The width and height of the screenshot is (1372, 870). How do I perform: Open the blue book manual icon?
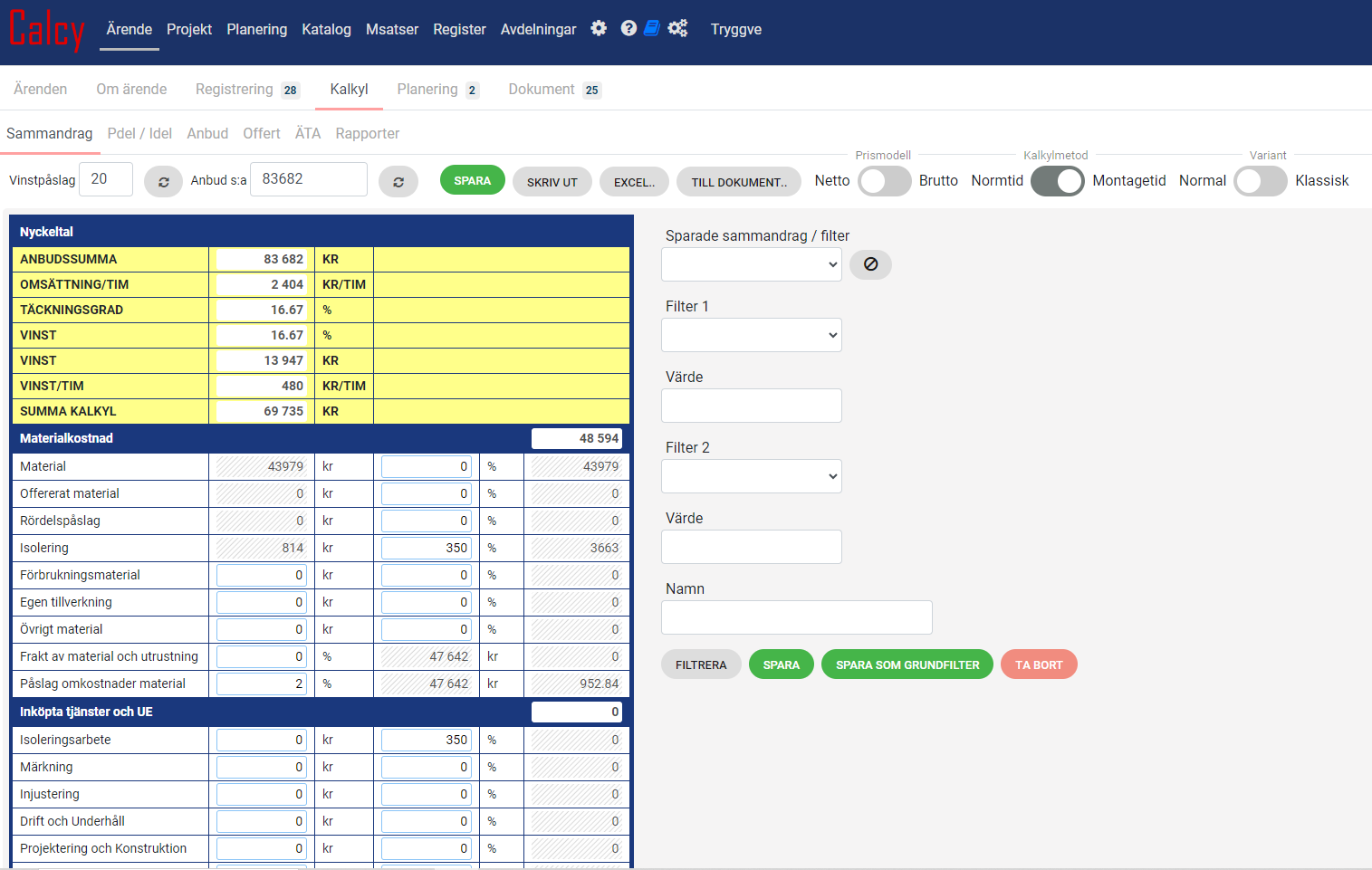(651, 29)
